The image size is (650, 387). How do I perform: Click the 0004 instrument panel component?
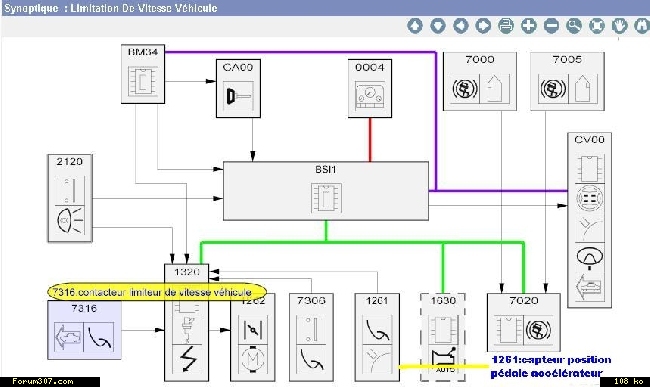pyautogui.click(x=370, y=88)
